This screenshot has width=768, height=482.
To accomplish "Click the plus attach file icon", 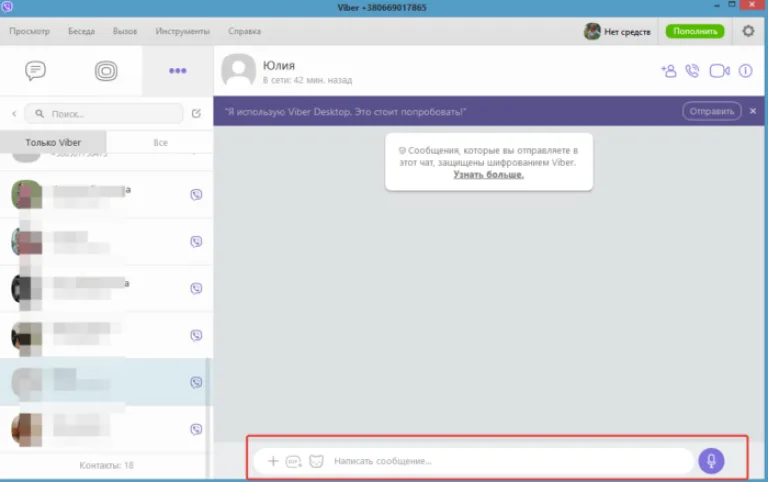I will pos(273,461).
